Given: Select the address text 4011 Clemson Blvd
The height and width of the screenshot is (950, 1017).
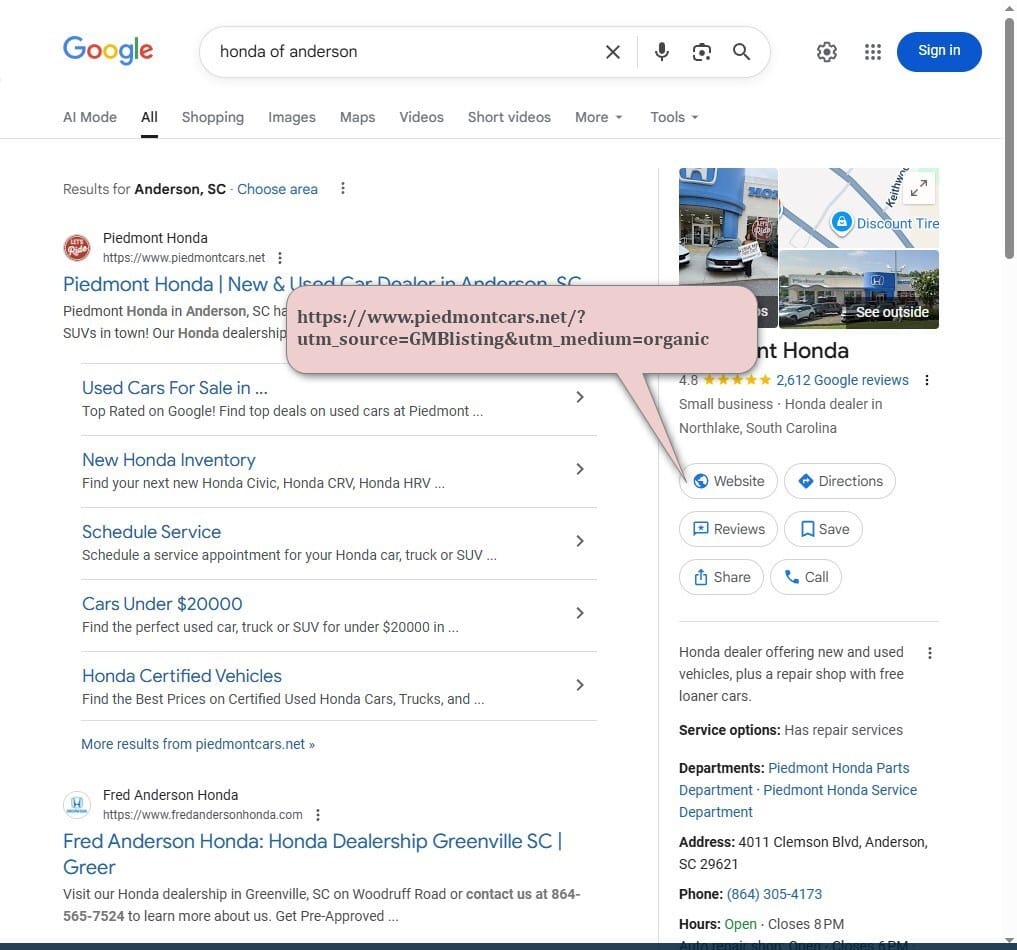Looking at the screenshot, I should pos(799,842).
